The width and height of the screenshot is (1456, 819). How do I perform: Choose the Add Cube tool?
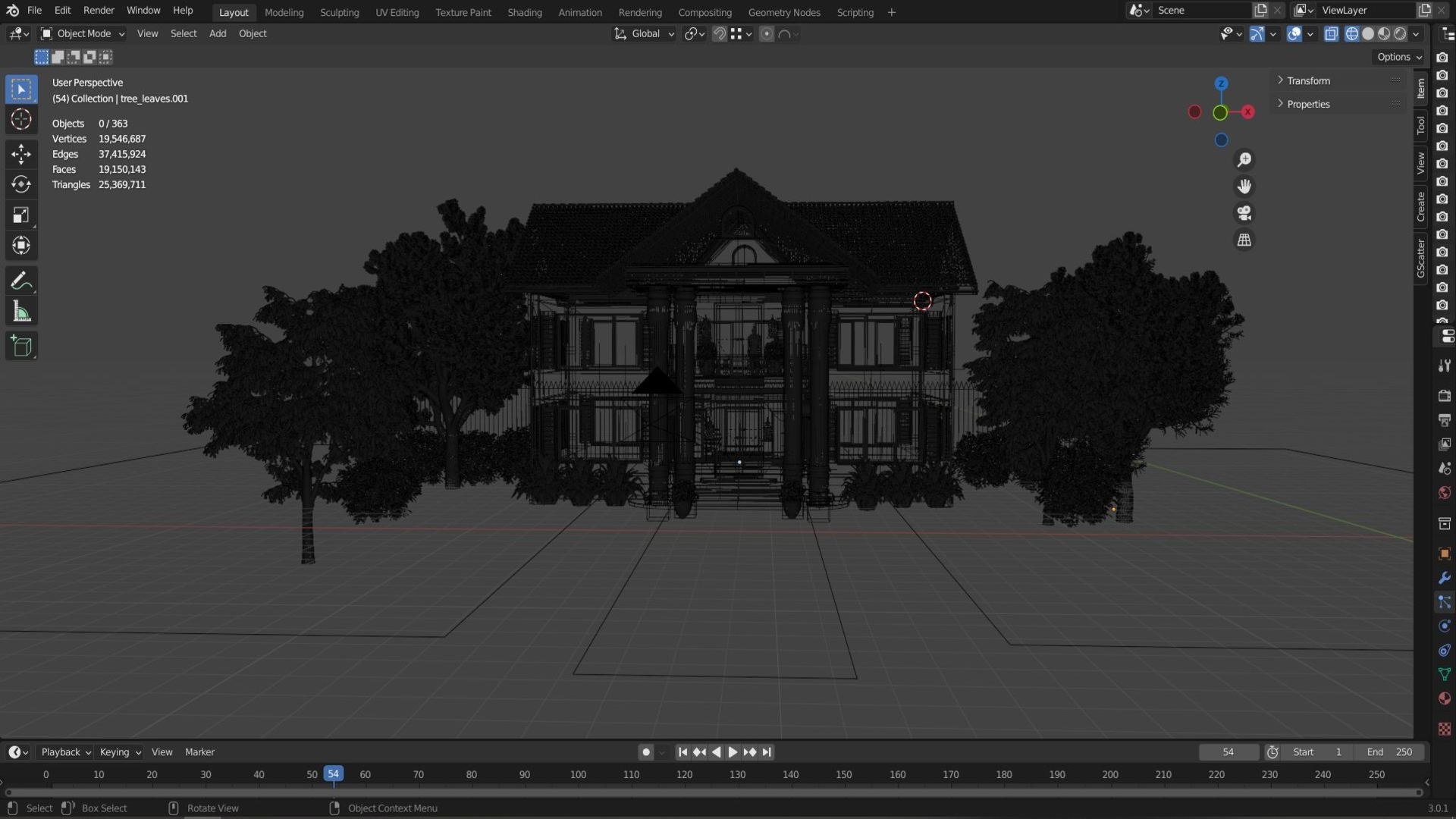(21, 347)
